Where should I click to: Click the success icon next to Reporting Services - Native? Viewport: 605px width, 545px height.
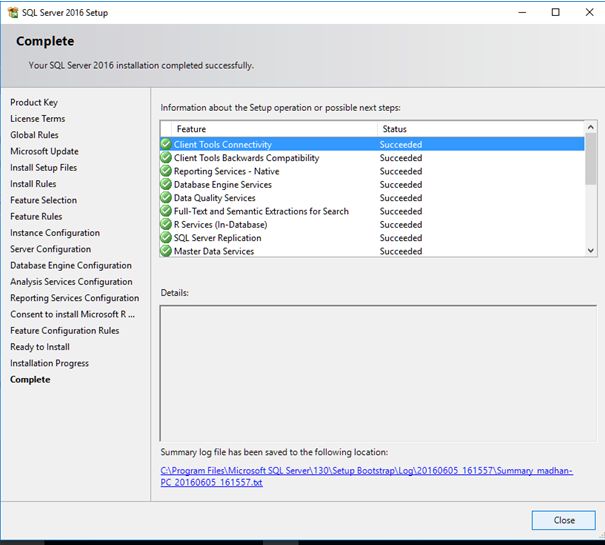pos(166,171)
